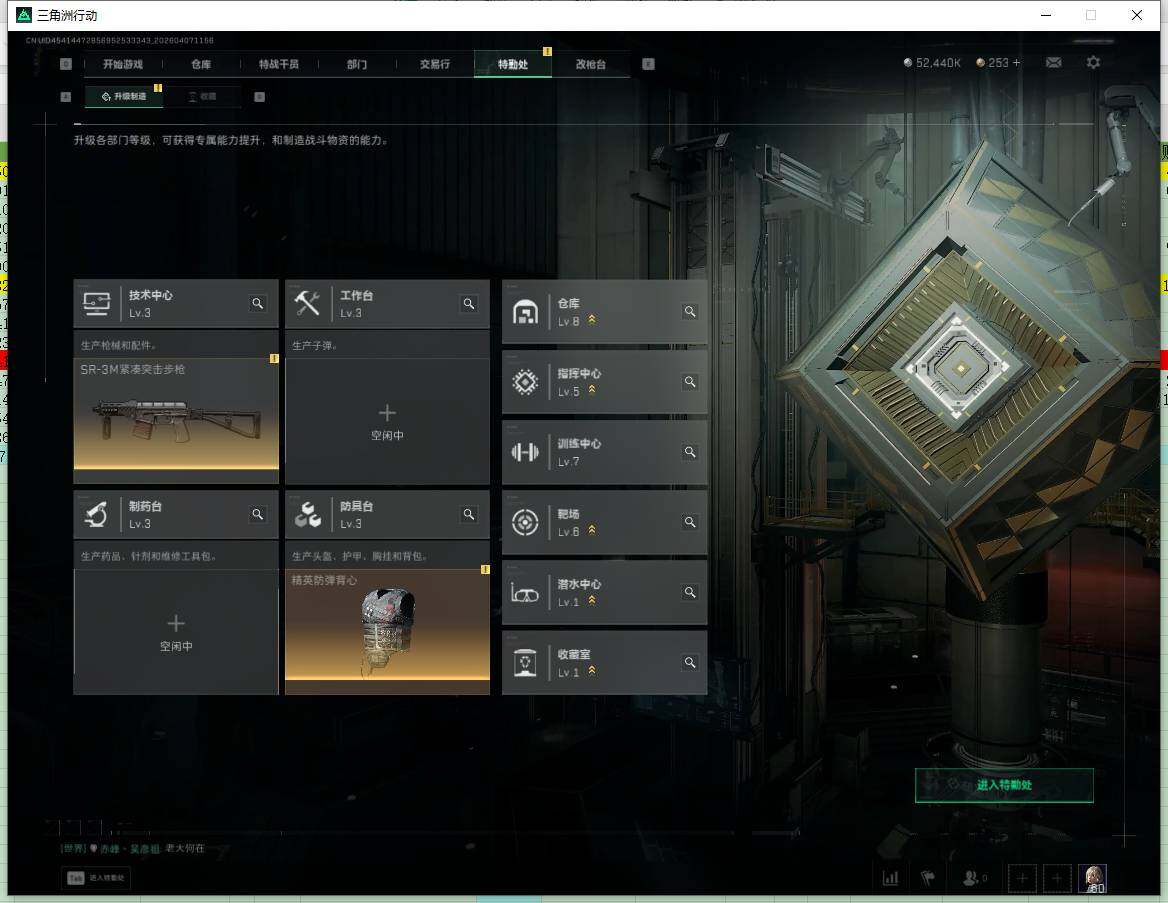Select the 升级制造 sub-tab

pos(124,96)
